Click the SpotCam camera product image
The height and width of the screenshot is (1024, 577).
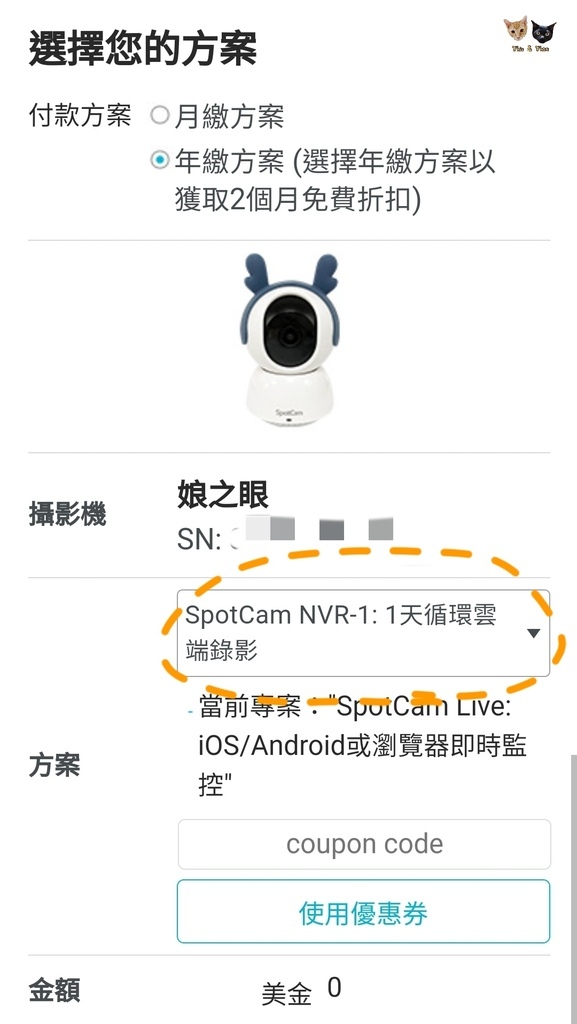tap(289, 340)
